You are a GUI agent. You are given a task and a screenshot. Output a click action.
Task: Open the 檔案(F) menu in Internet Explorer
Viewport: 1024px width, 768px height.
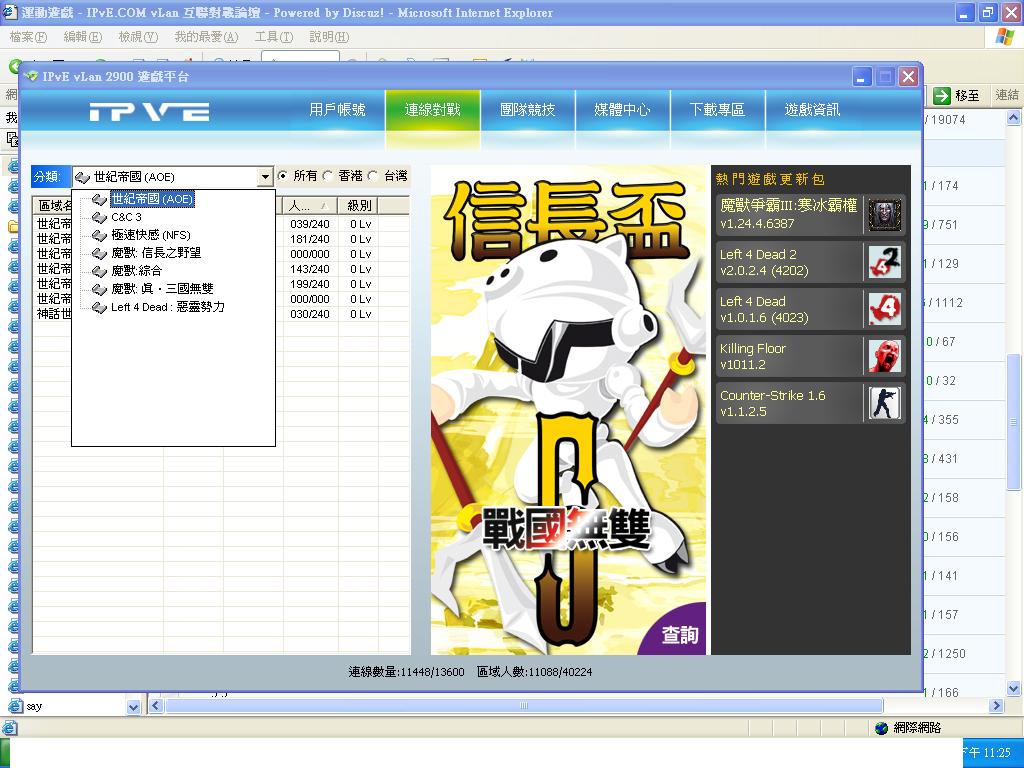[x=28, y=37]
